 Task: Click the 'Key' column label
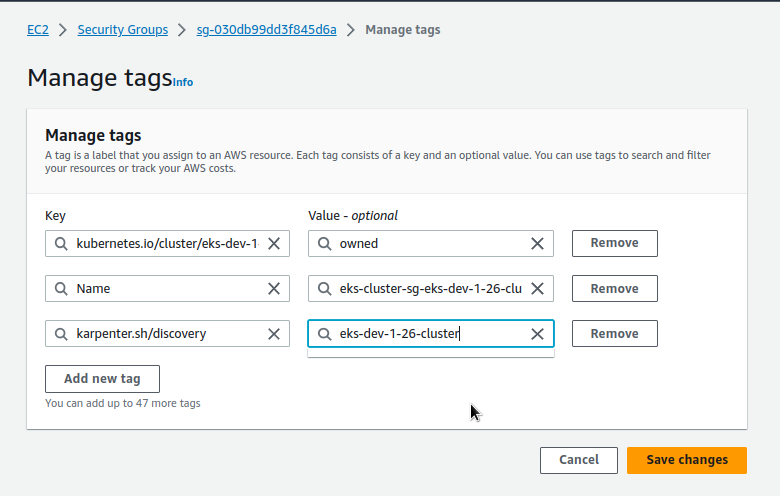55,216
